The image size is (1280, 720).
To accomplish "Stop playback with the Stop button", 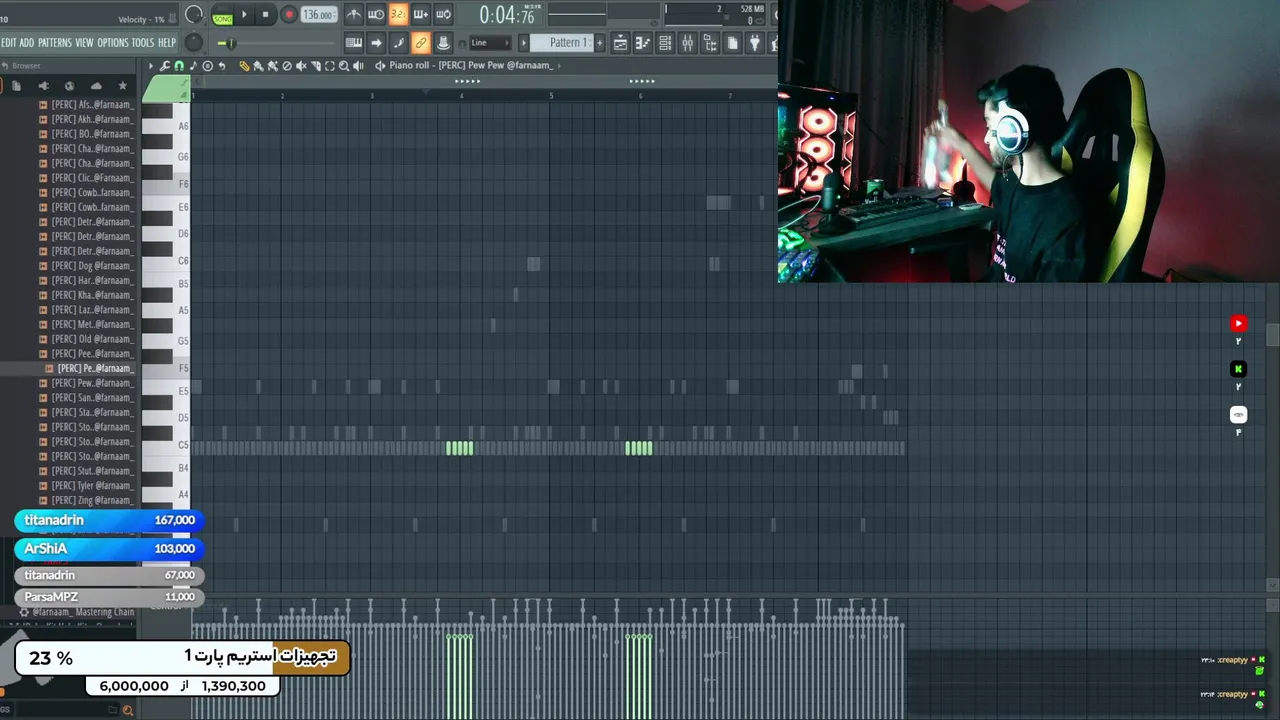I will 265,14.
